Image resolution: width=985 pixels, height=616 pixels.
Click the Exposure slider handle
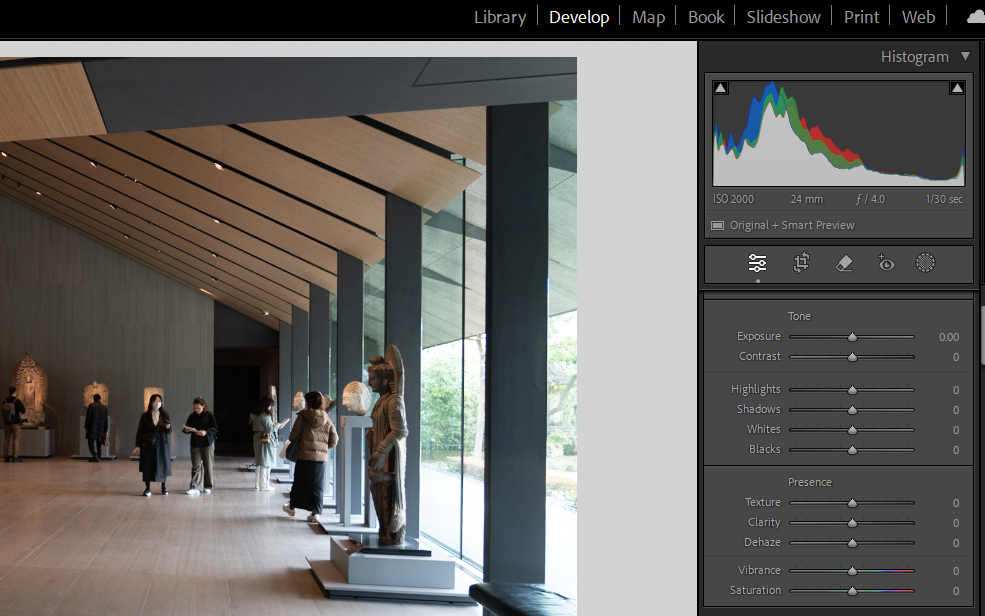(852, 337)
